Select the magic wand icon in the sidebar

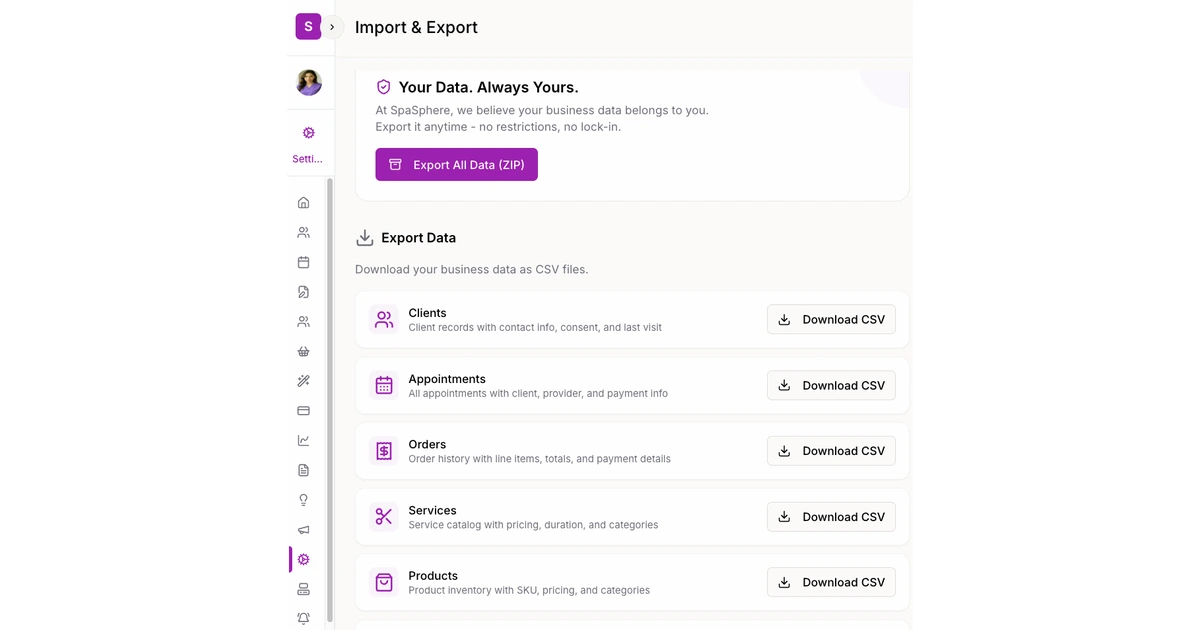coord(303,381)
